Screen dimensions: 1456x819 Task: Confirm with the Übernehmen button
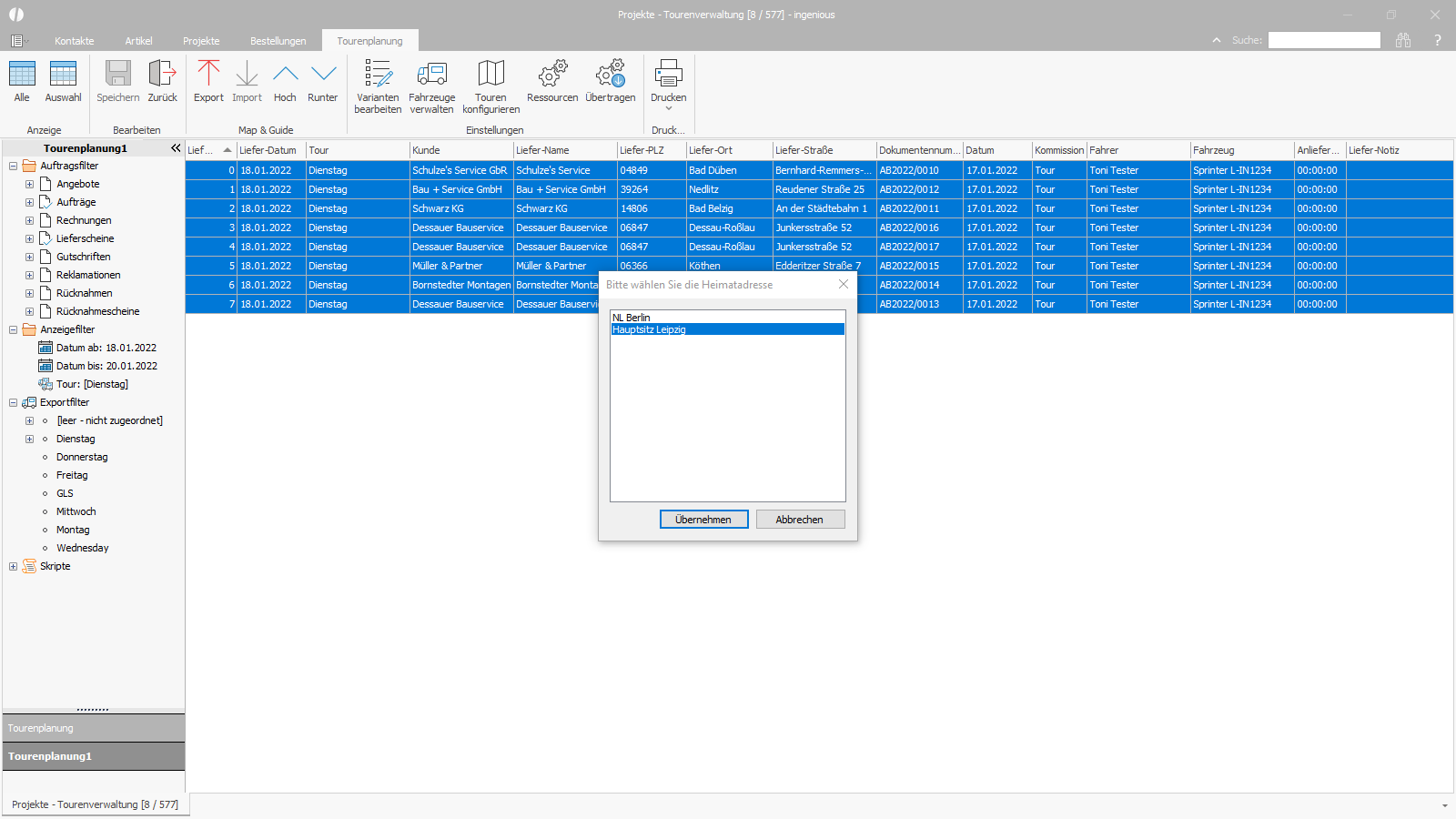703,519
